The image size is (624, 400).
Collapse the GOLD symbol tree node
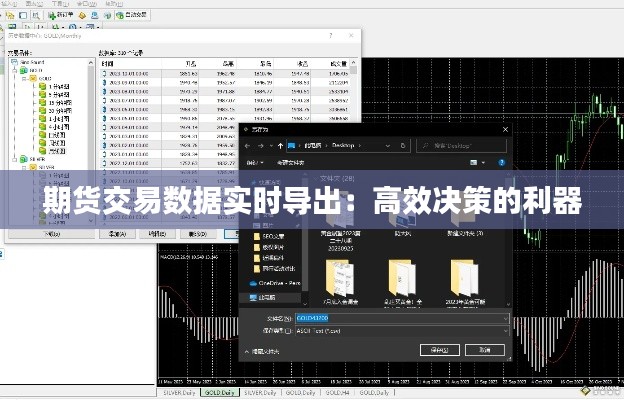coord(28,77)
